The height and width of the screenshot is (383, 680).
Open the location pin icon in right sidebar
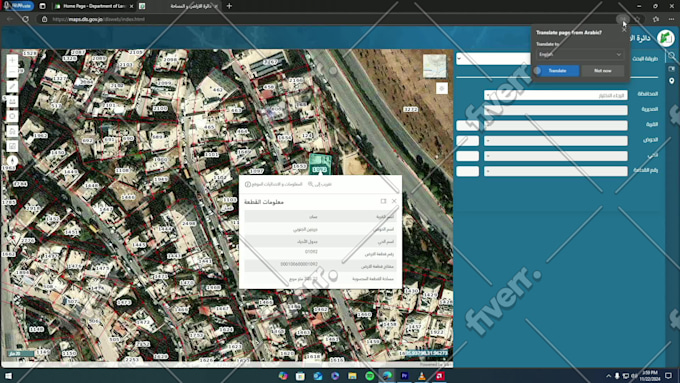coord(671,81)
